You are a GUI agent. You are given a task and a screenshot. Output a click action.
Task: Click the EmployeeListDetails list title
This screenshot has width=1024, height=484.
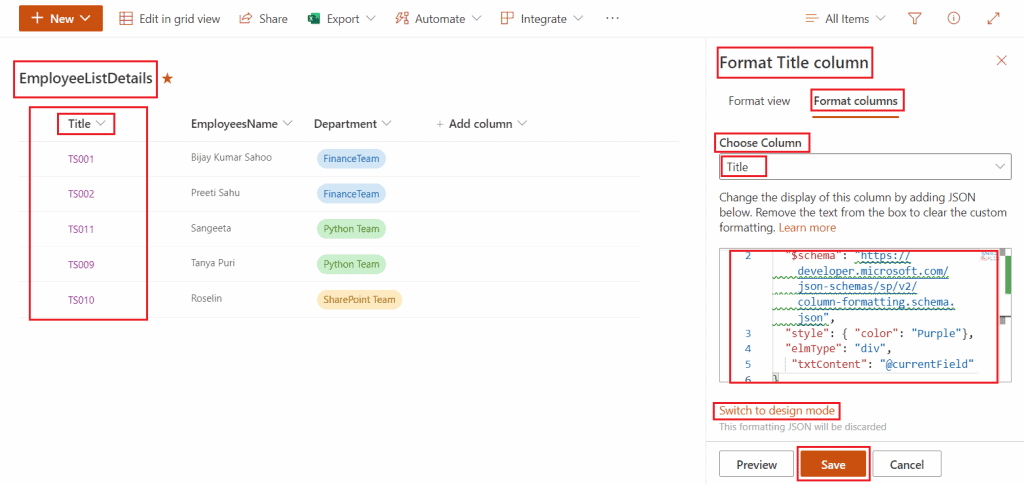[x=86, y=79]
